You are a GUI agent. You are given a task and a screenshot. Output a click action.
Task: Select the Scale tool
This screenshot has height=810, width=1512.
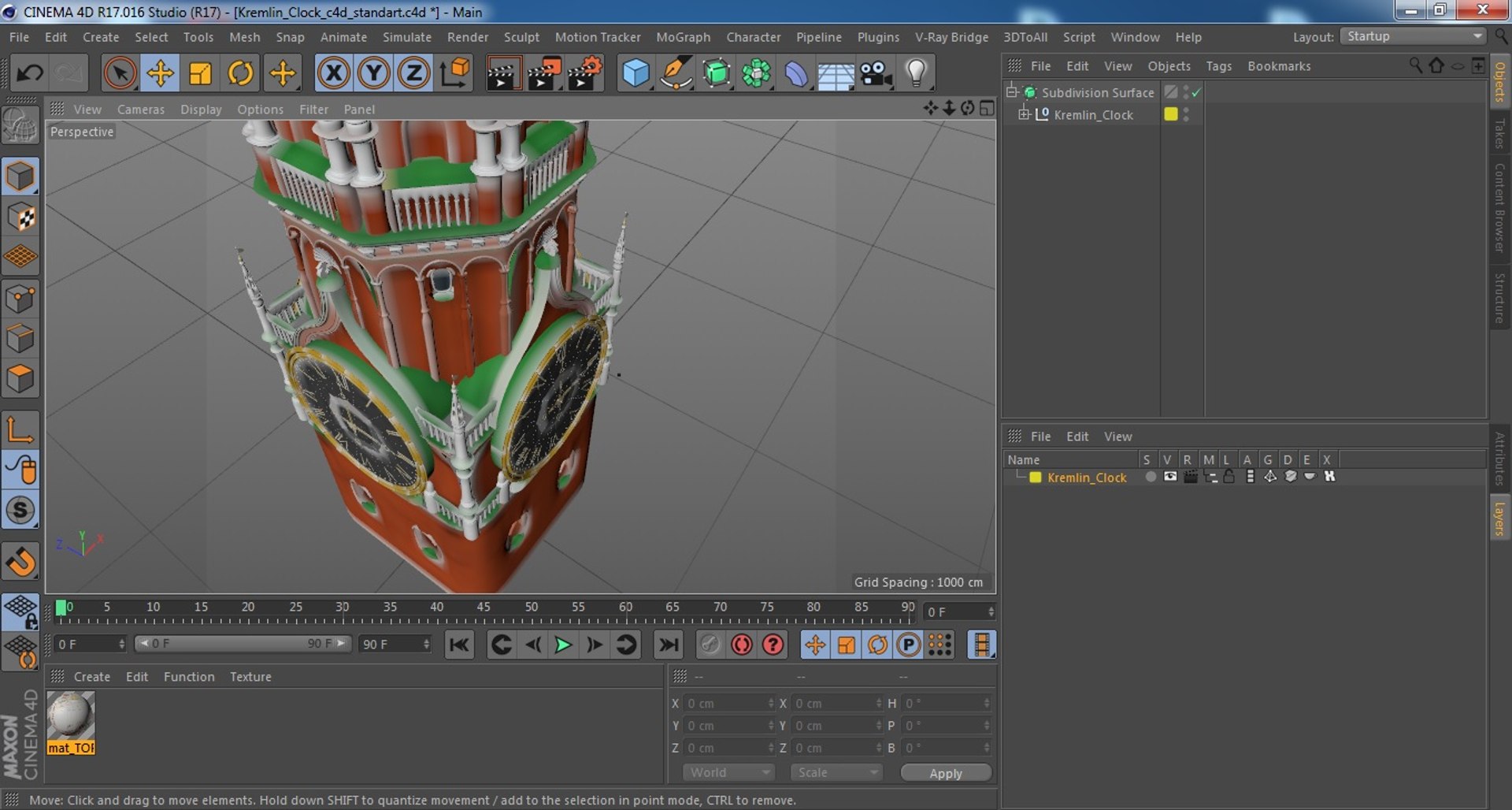coord(200,73)
